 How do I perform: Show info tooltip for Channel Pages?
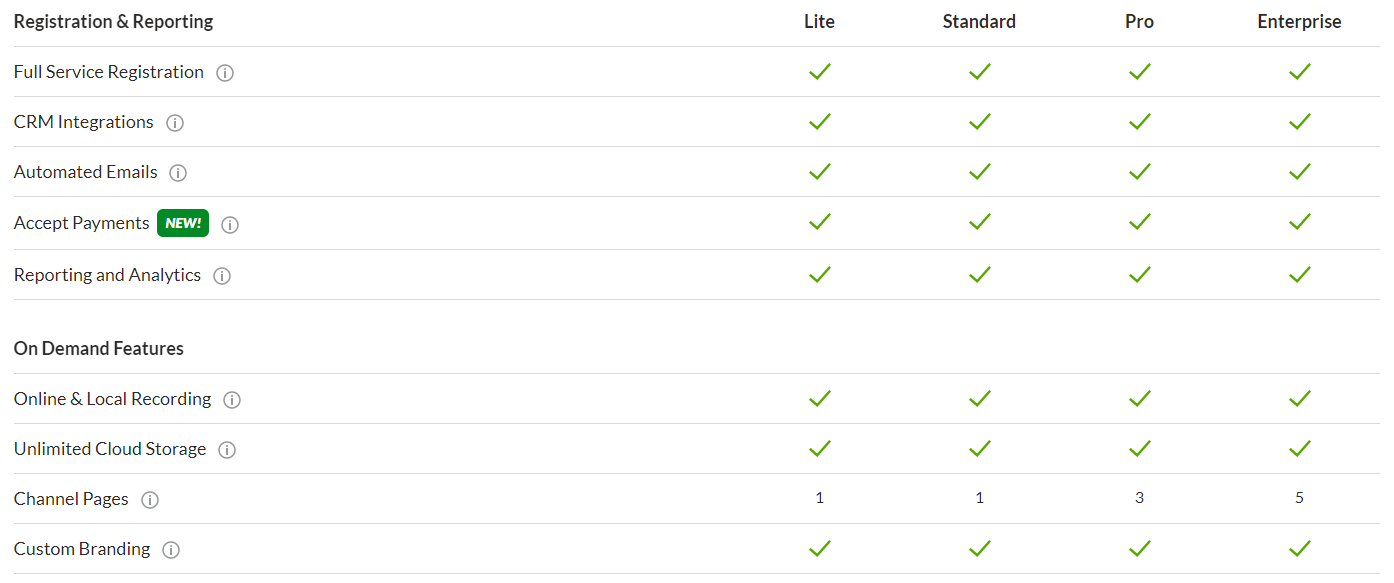[150, 500]
